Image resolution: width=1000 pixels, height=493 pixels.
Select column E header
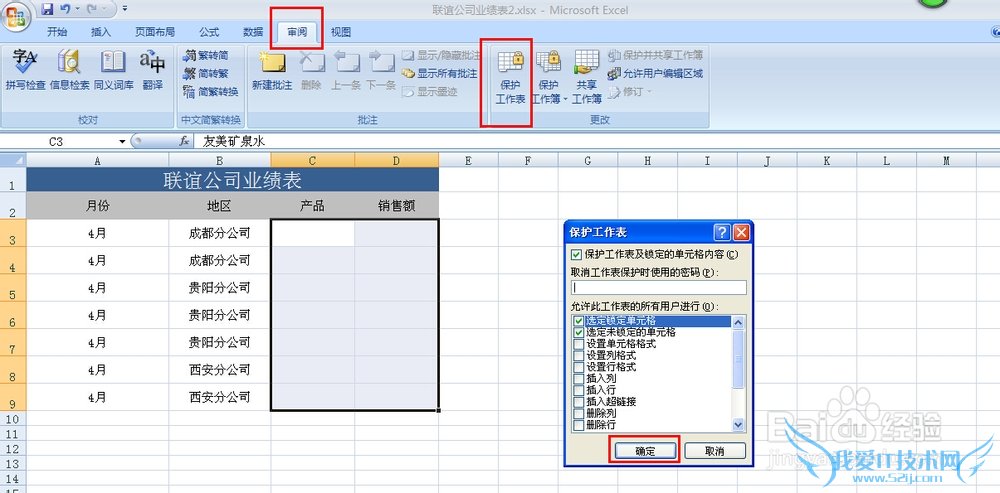coord(468,161)
